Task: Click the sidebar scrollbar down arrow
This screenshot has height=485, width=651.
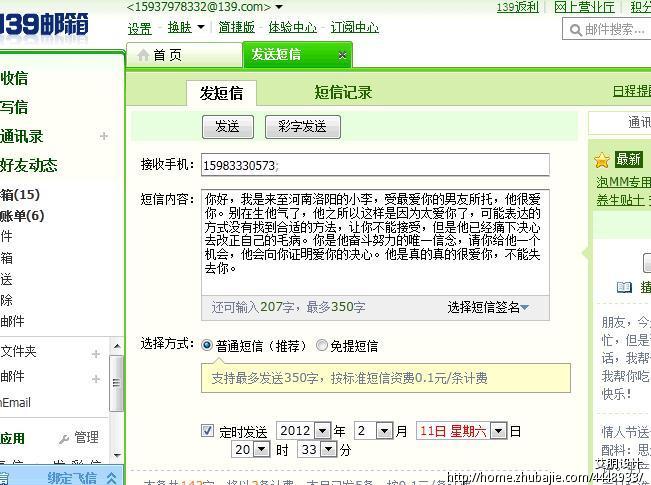Action: point(117,455)
